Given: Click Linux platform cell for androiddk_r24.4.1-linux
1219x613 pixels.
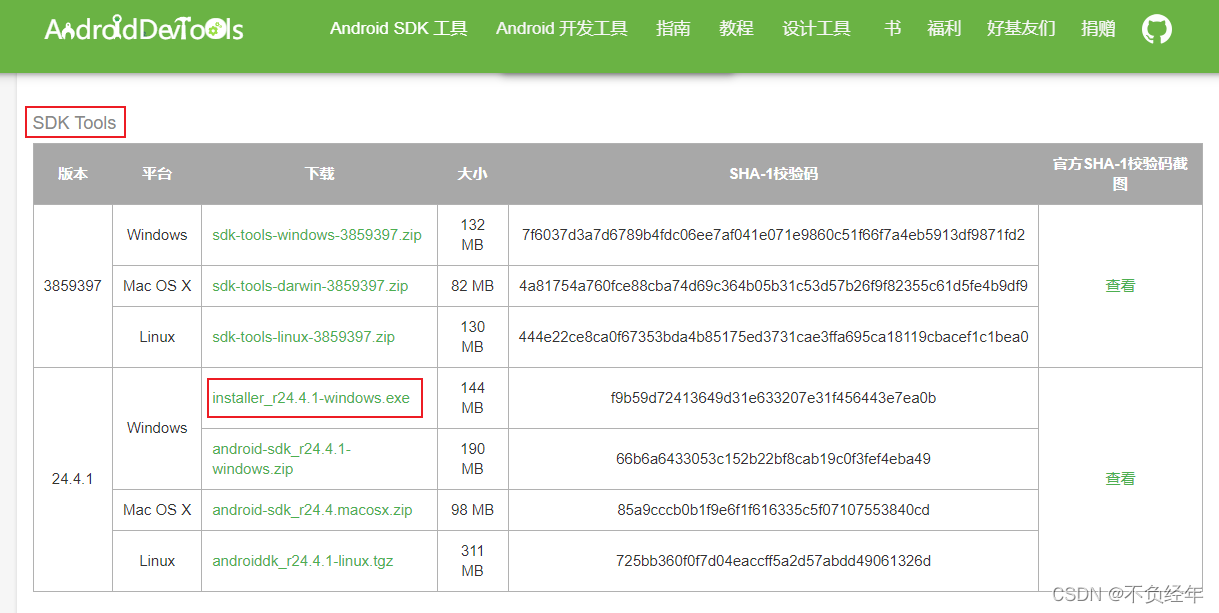Looking at the screenshot, I should coord(157,561).
